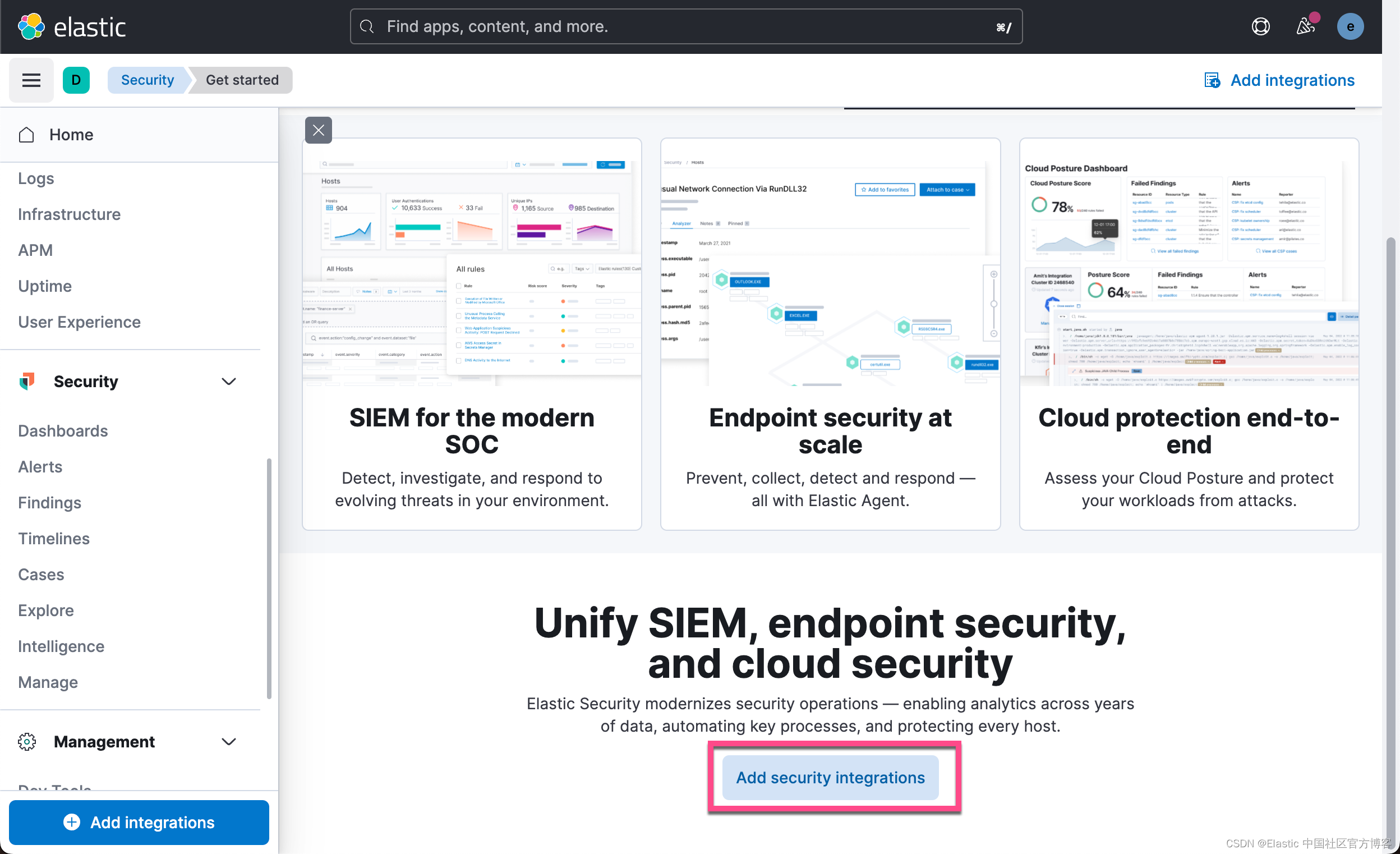Open the newsfeed celebration icon

[x=1306, y=26]
